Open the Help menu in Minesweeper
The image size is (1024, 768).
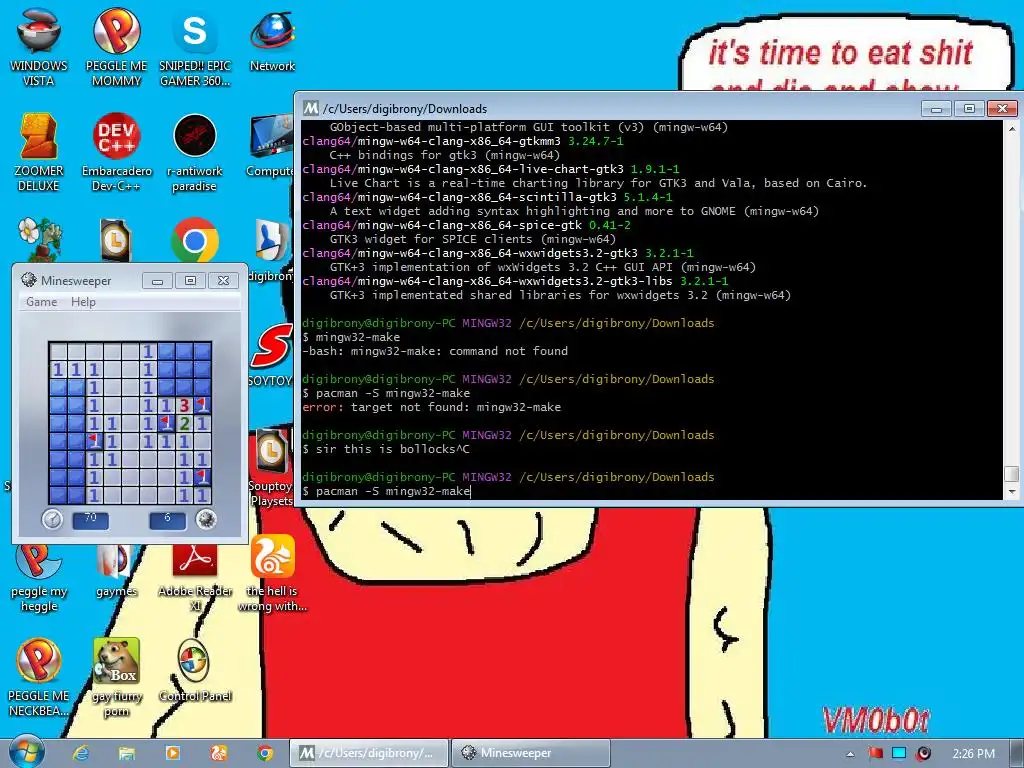click(83, 302)
